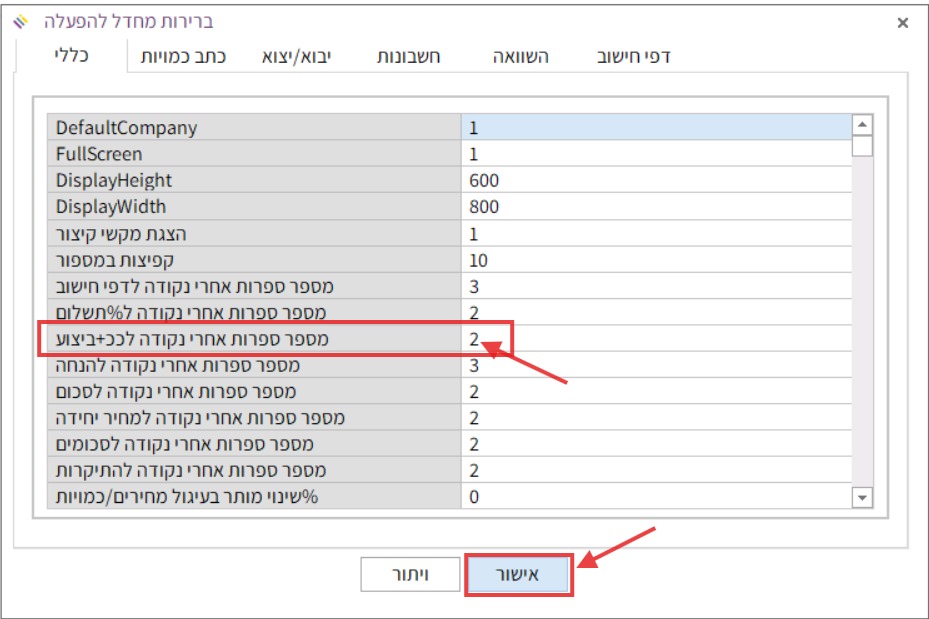The height and width of the screenshot is (619, 929).
Task: Close the ברירות מחדל להפעלה dialog
Action: (903, 22)
